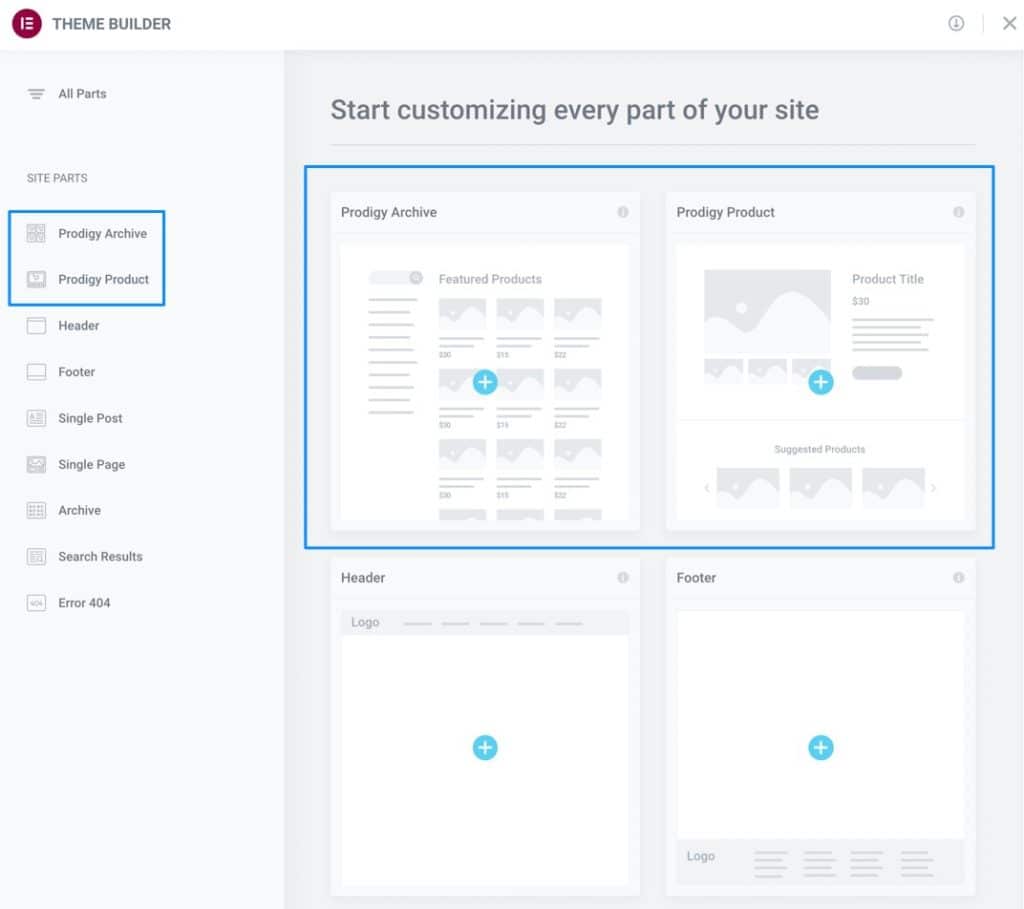Click Footer card title
The image size is (1024, 909).
pyautogui.click(x=696, y=578)
